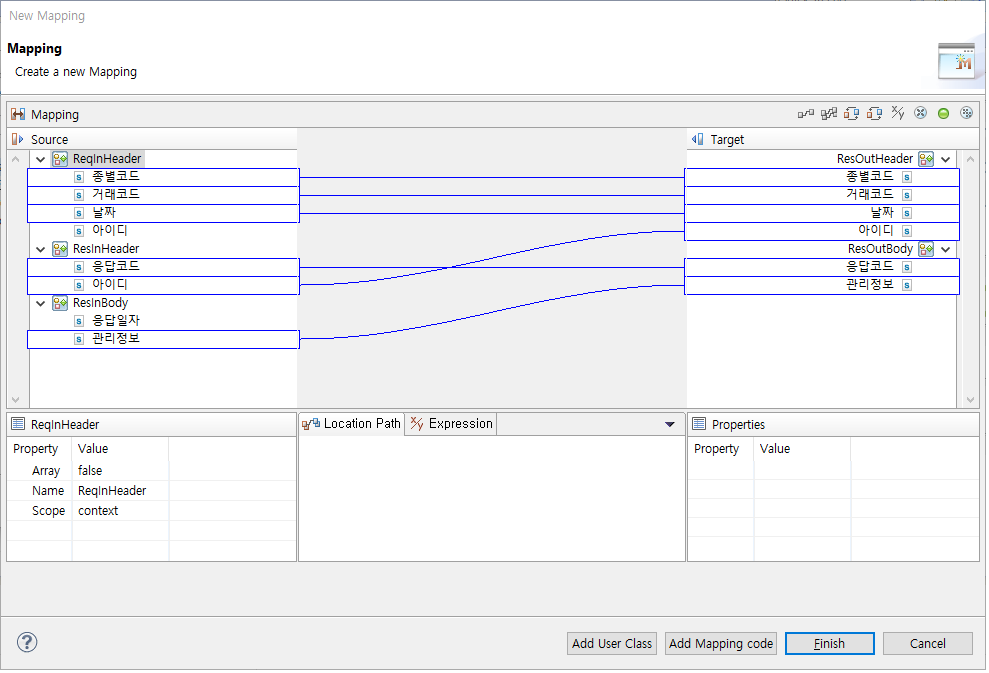The width and height of the screenshot is (989, 673).
Task: Click the help question mark icon
Action: [x=26, y=643]
